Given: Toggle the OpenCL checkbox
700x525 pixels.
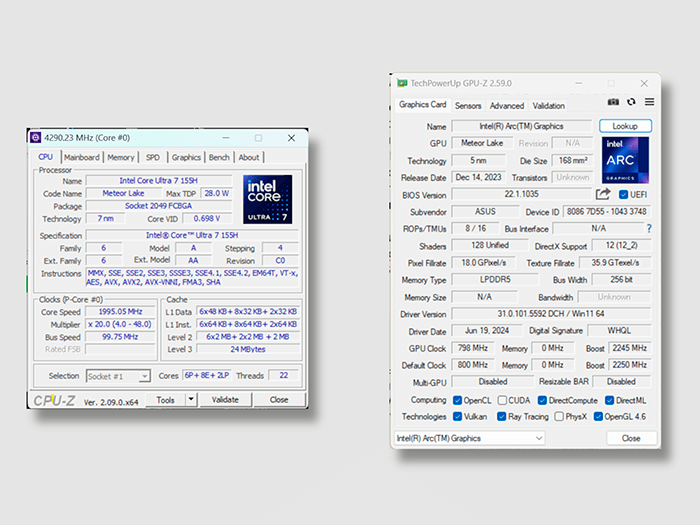Looking at the screenshot, I should [x=457, y=400].
